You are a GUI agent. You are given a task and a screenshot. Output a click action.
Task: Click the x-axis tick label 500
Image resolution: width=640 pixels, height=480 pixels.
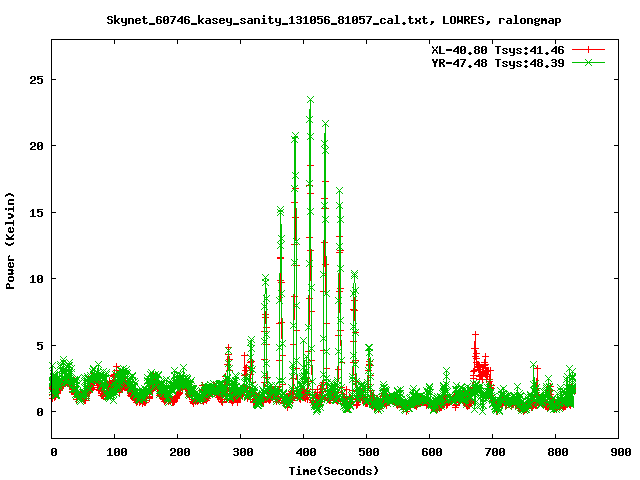point(369,452)
